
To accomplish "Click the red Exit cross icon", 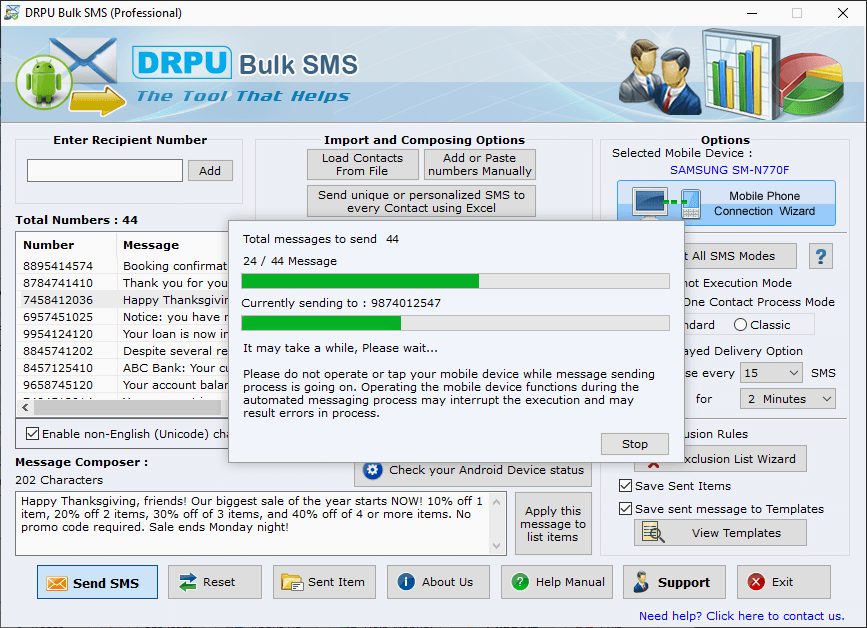I will pyautogui.click(x=756, y=582).
